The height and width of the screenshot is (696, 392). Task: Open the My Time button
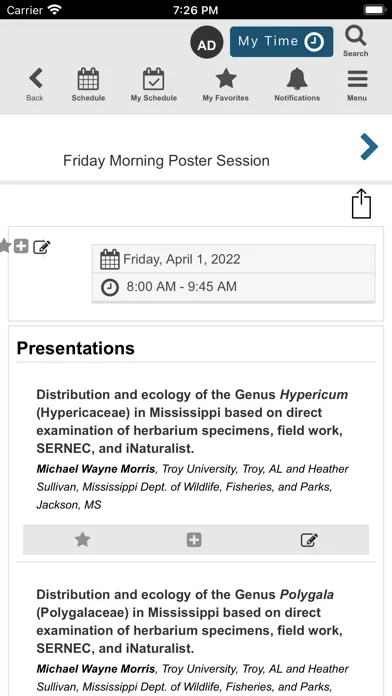click(x=281, y=42)
